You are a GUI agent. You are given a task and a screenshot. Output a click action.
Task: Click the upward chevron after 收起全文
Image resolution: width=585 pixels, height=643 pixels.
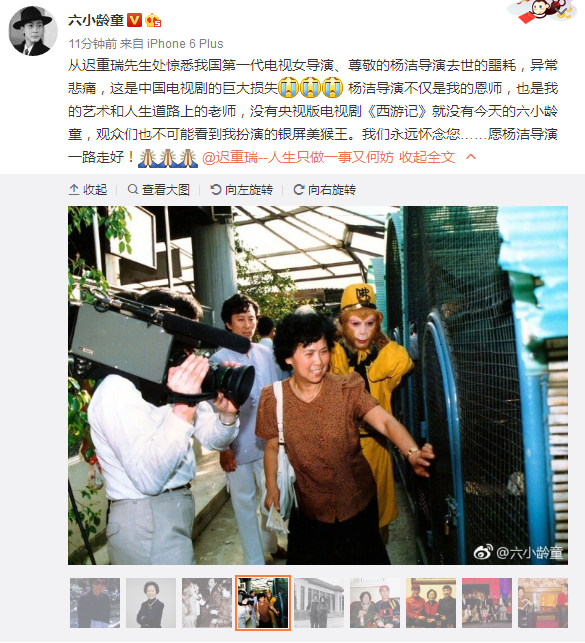(471, 157)
